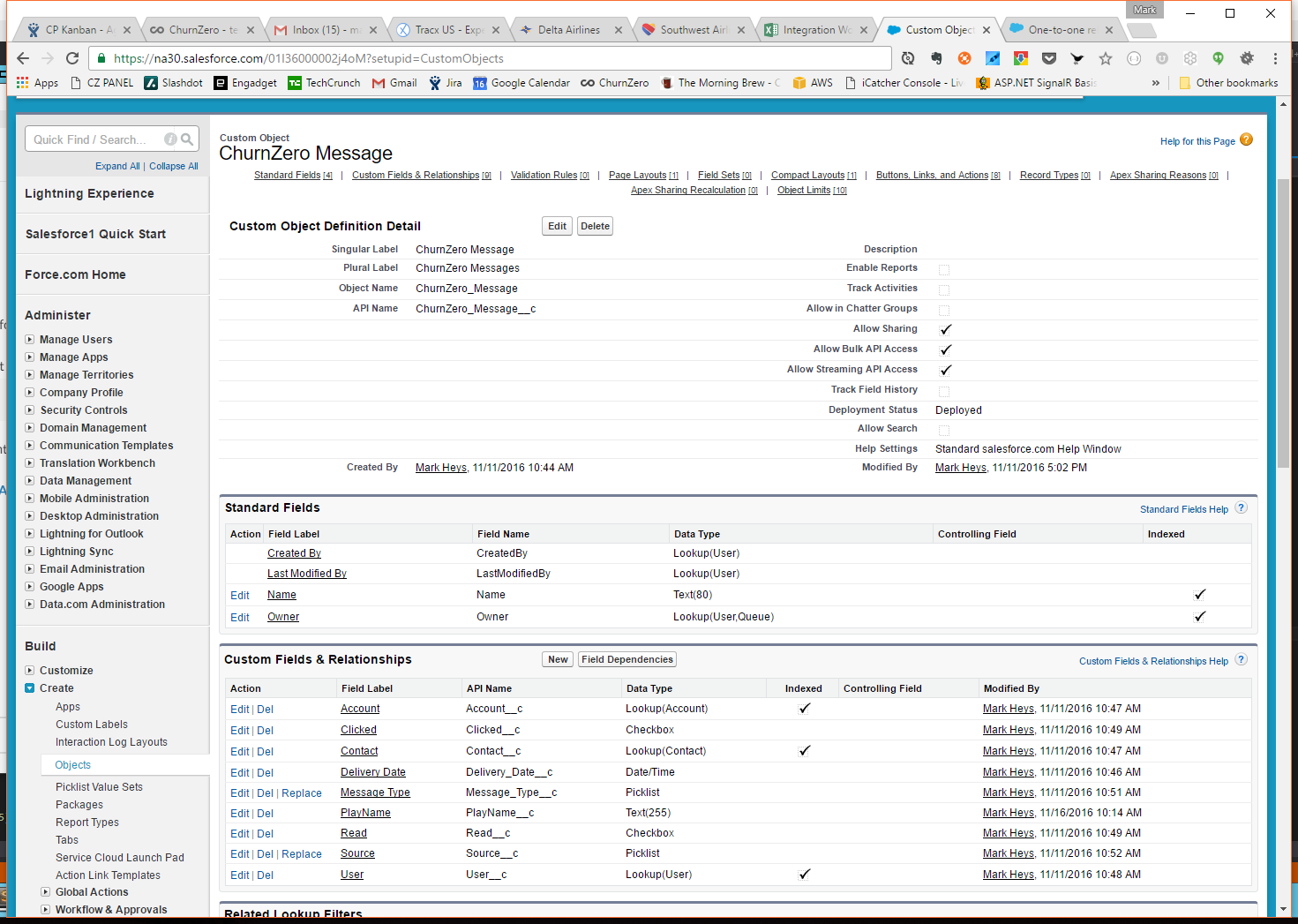Bookmark page with the star icon
The image size is (1298, 924).
pyautogui.click(x=1106, y=58)
